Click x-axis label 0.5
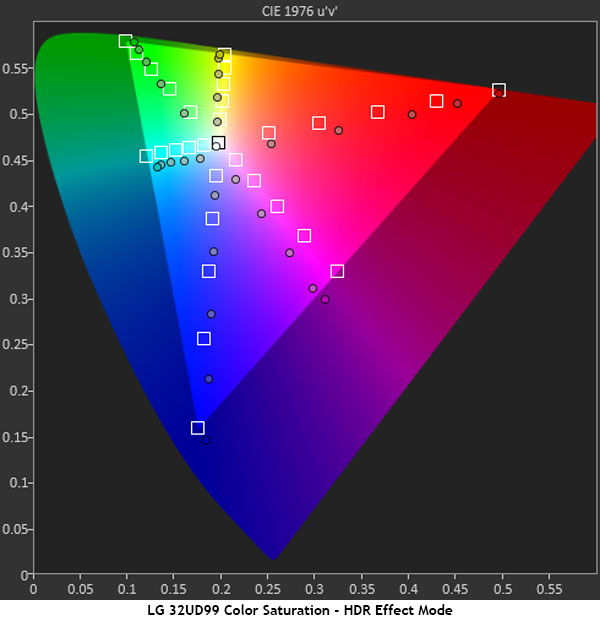The image size is (600, 620). click(502, 589)
